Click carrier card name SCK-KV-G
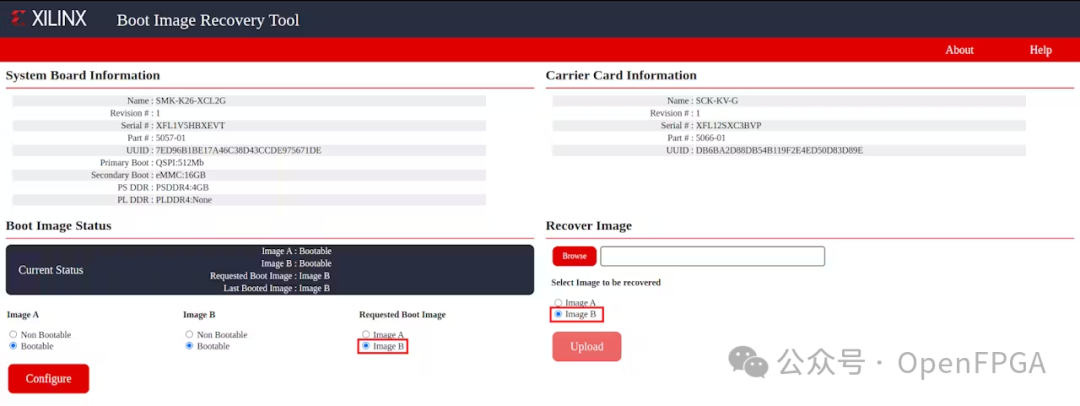Viewport: 1080px width, 406px height. click(x=716, y=101)
